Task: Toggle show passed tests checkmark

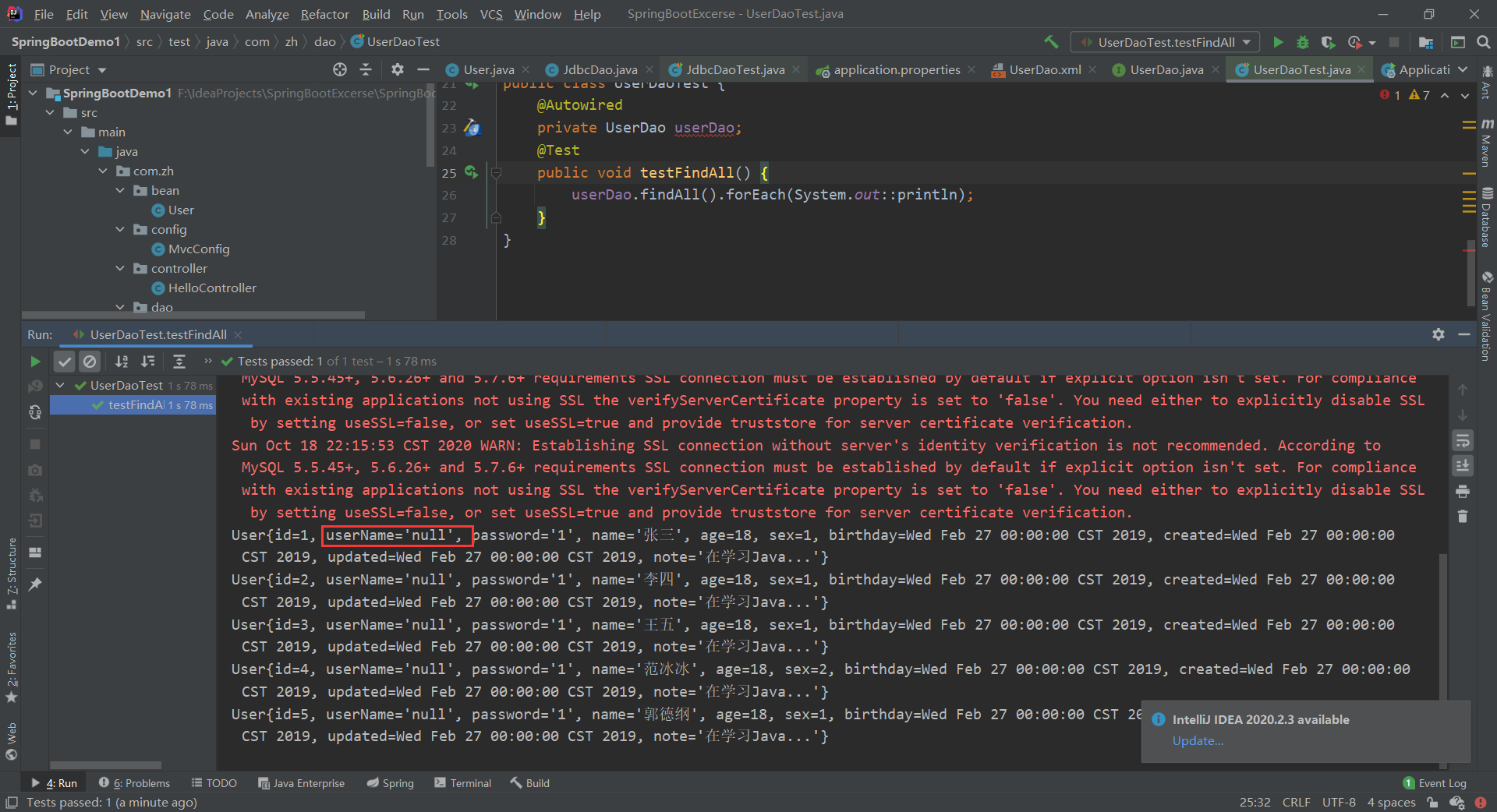Action: click(65, 362)
